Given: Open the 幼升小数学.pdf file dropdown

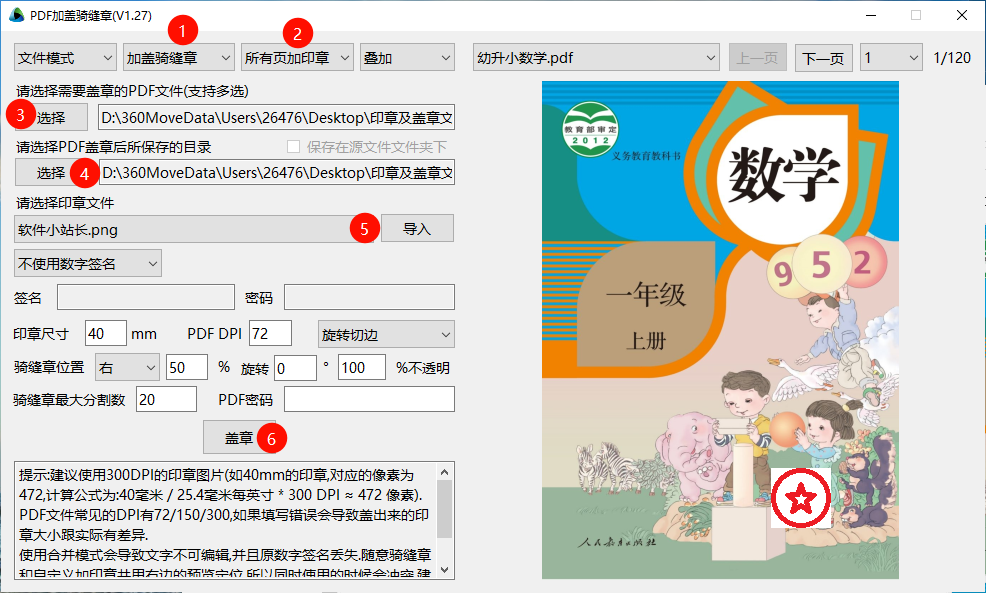Looking at the screenshot, I should click(596, 58).
